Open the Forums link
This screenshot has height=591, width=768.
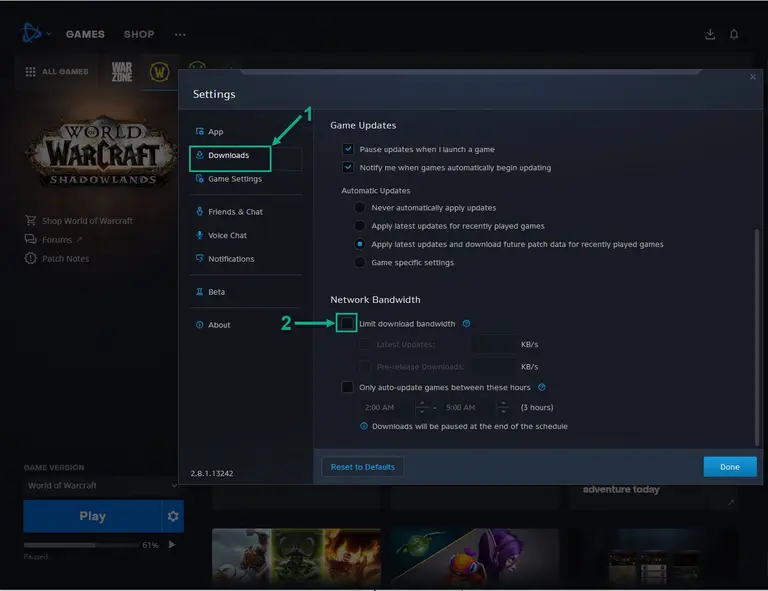57,239
